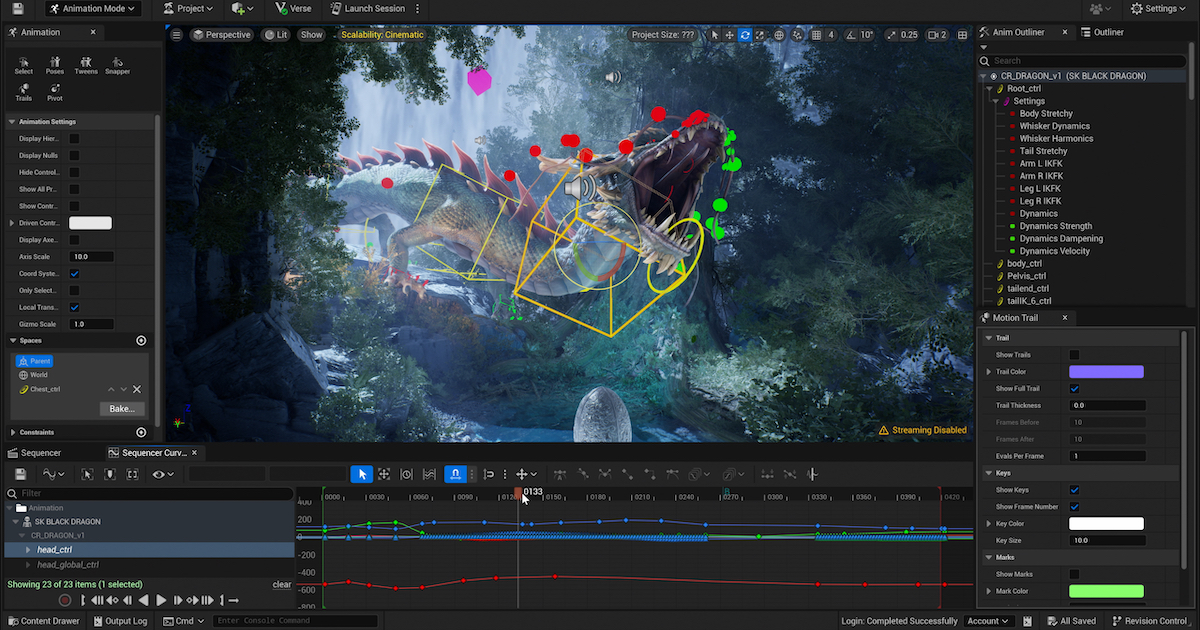
Task: Click the Bake... button
Action: (x=123, y=409)
